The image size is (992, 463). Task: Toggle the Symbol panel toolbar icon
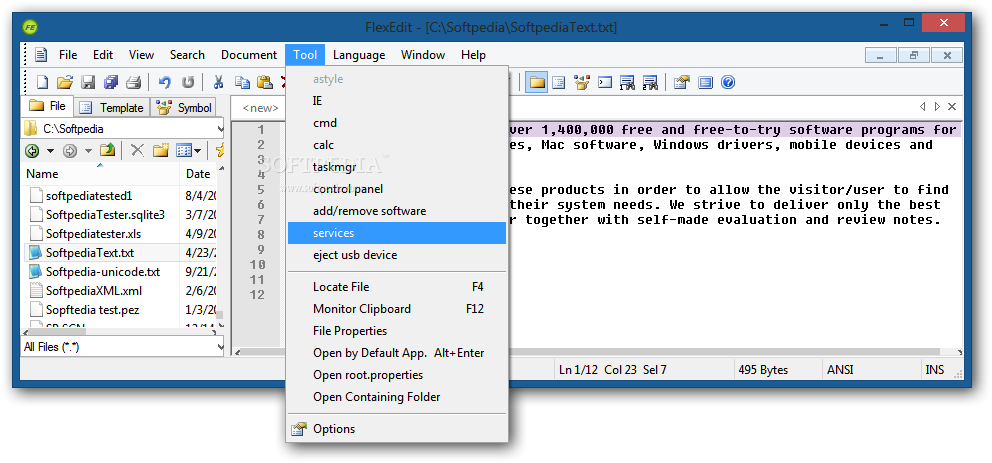(x=582, y=82)
